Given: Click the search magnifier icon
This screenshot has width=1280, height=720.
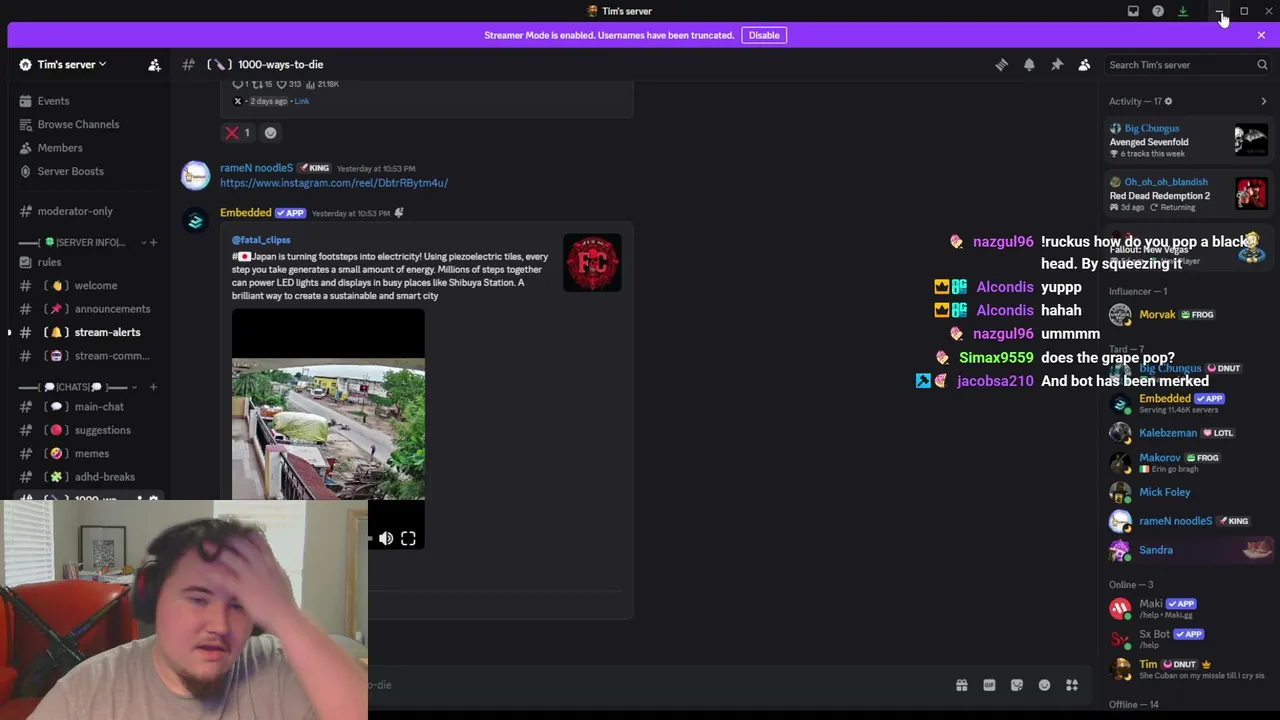Looking at the screenshot, I should (1262, 65).
